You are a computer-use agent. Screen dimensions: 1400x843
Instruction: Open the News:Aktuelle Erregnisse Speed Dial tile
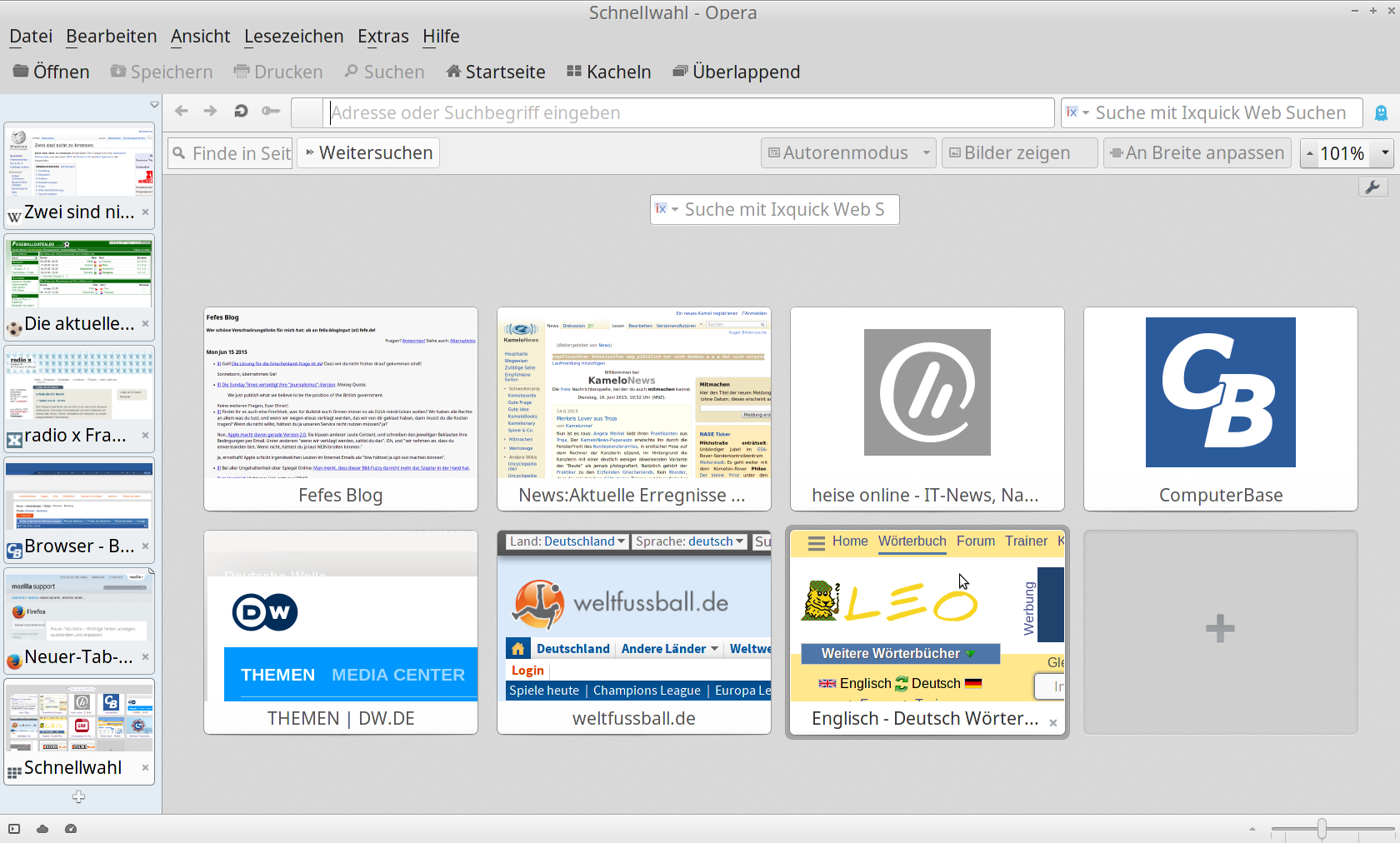click(x=634, y=409)
